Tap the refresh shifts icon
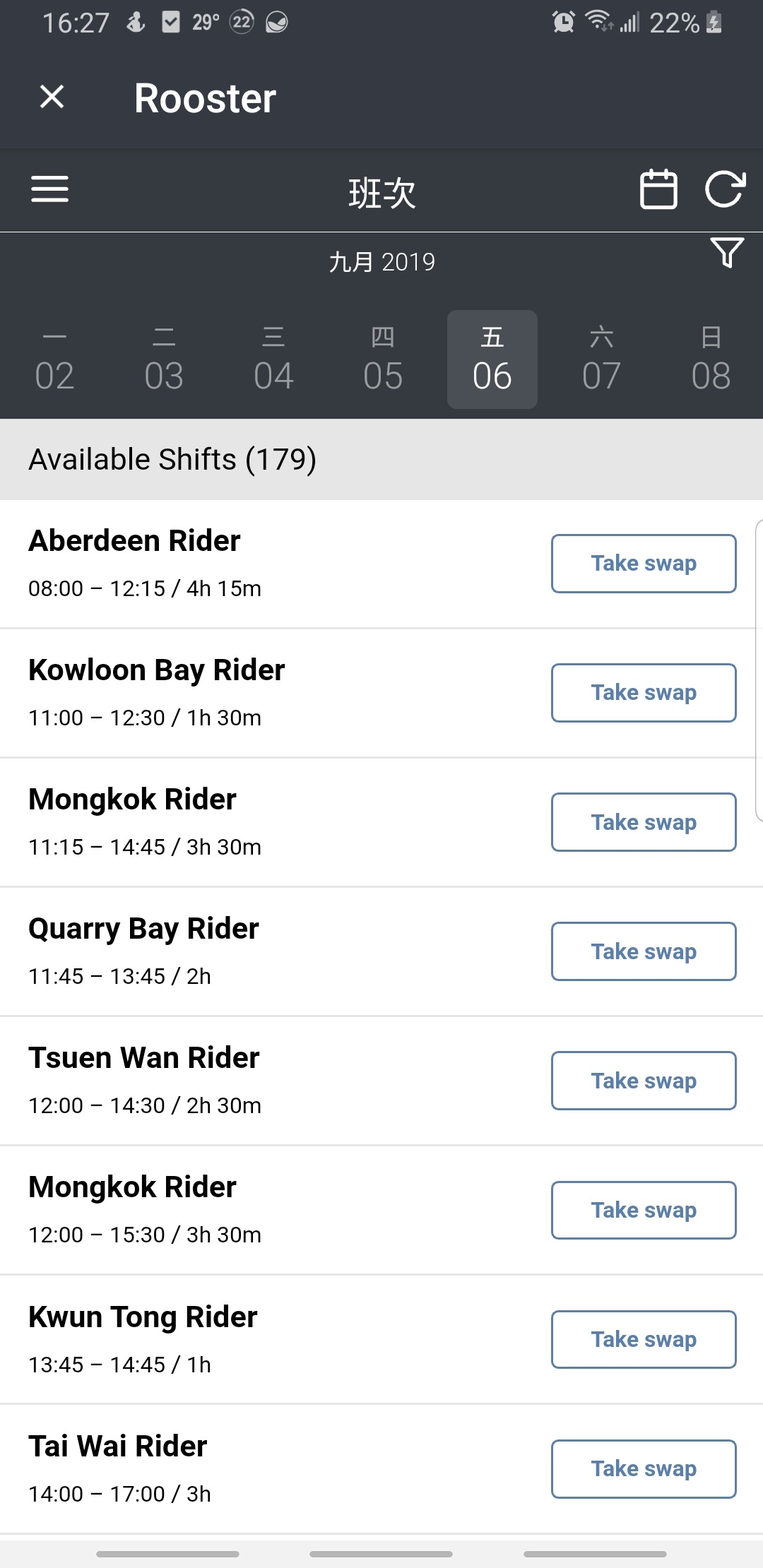763x1568 pixels. pyautogui.click(x=725, y=189)
